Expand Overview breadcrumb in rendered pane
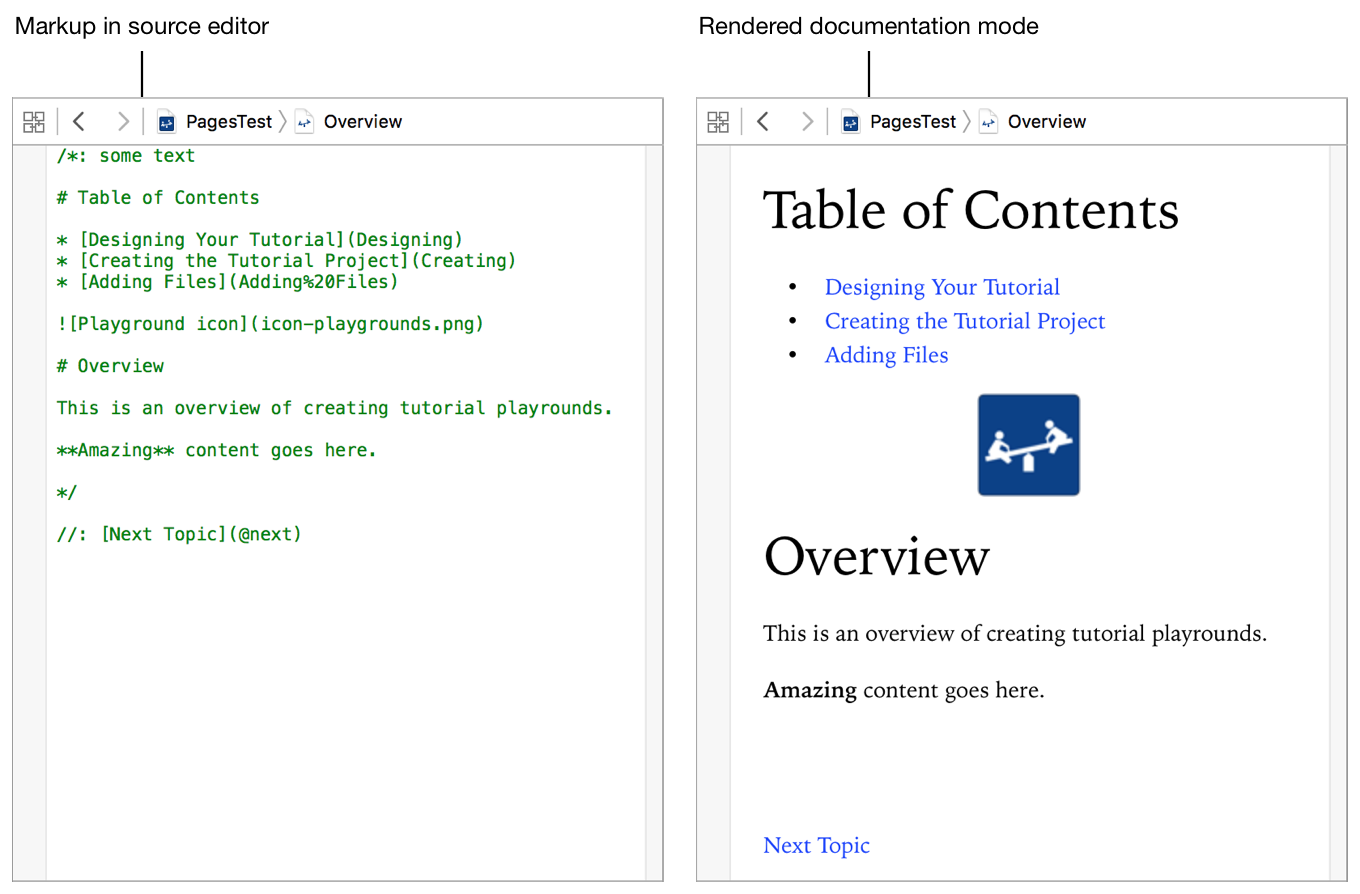This screenshot has height=894, width=1360. coord(1047,122)
